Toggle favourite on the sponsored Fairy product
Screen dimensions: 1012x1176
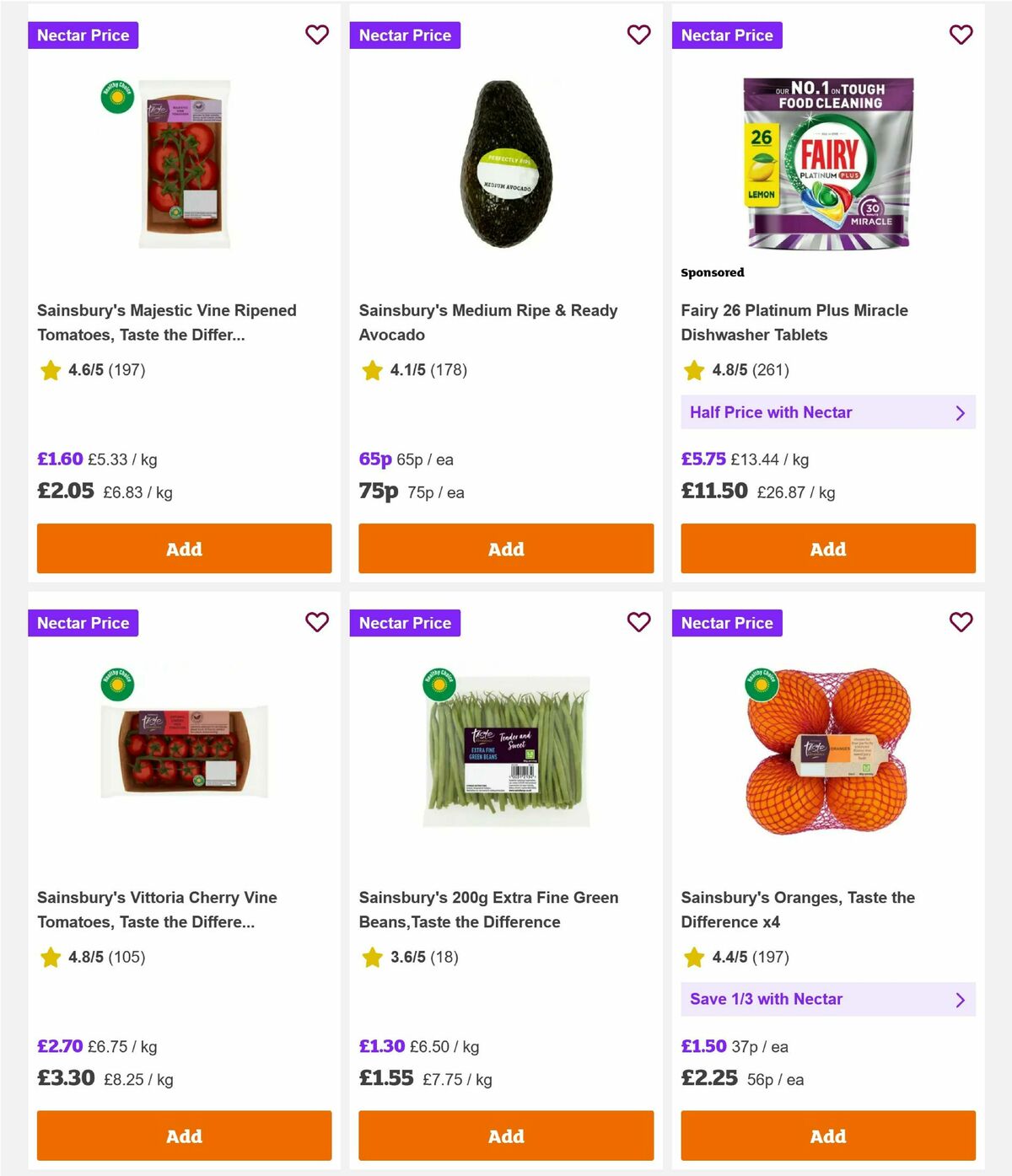(961, 35)
